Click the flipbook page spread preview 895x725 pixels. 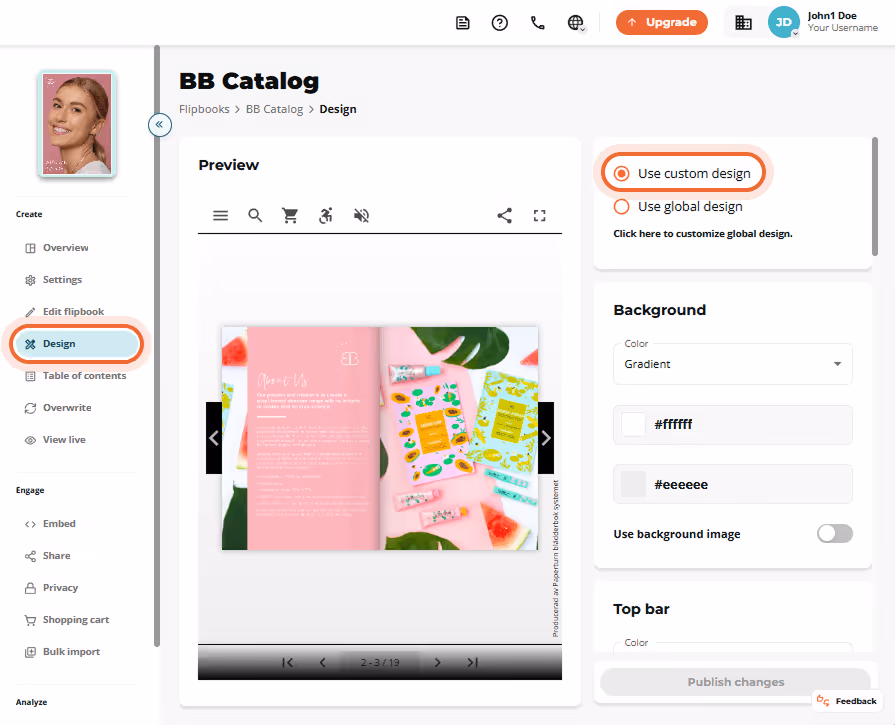pos(380,438)
